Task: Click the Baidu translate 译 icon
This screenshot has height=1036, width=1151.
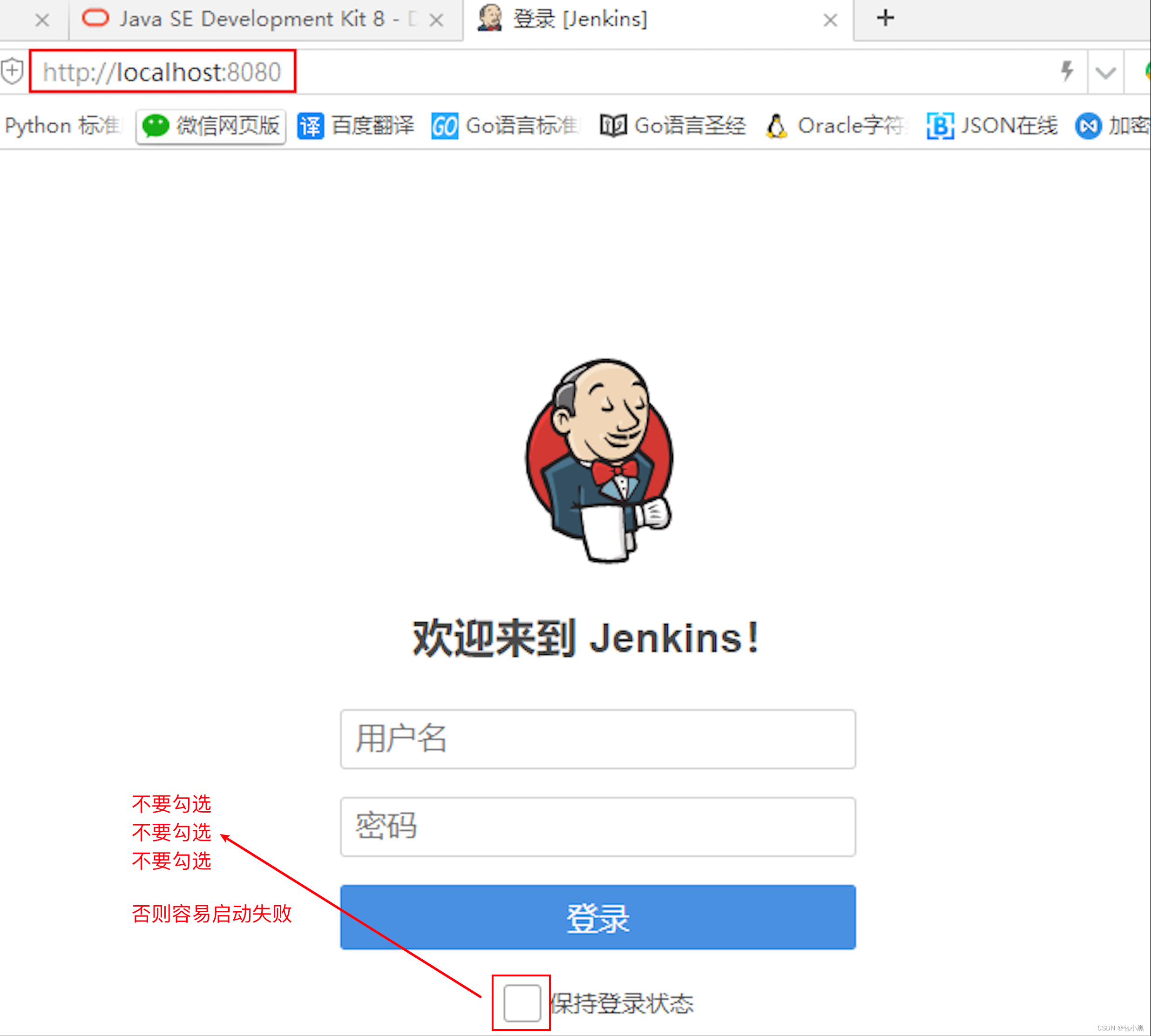Action: click(x=311, y=126)
